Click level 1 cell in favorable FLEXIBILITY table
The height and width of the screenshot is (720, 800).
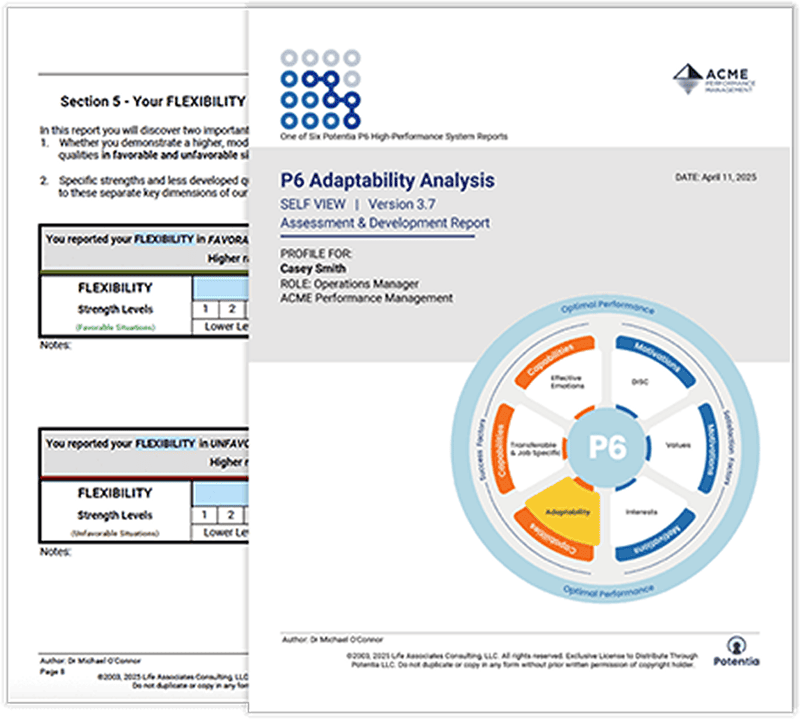point(205,309)
